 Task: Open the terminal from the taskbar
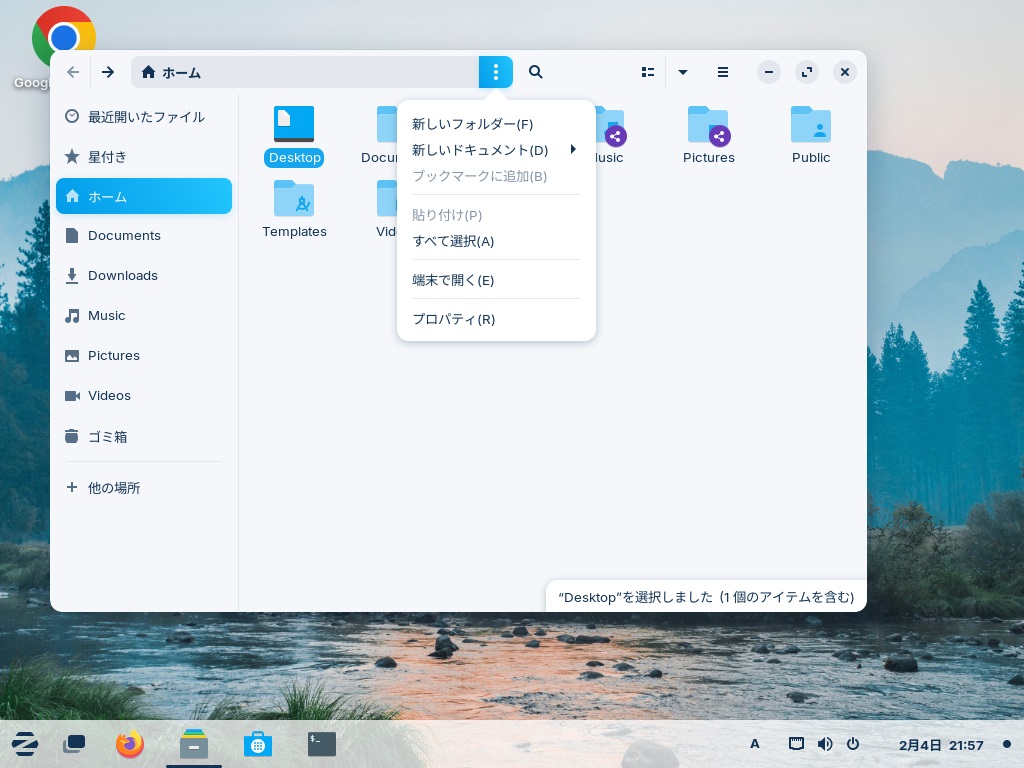[322, 744]
